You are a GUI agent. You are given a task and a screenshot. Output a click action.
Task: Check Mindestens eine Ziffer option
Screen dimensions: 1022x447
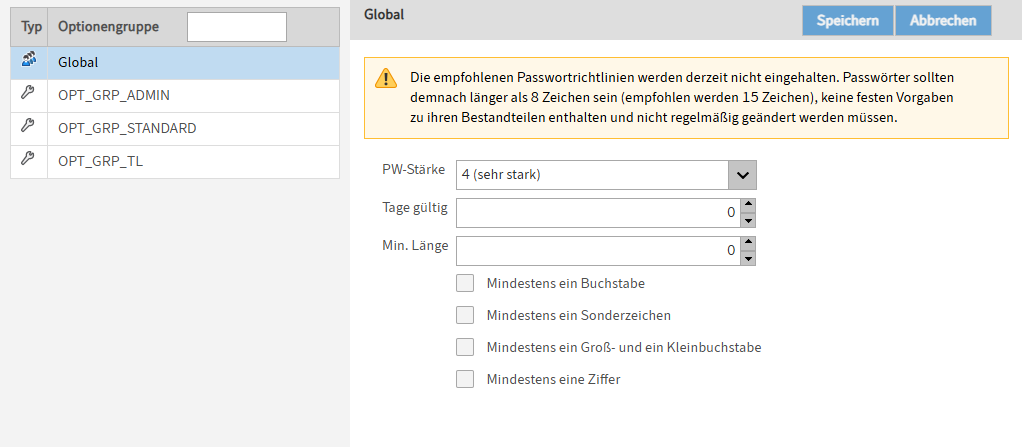[465, 379]
